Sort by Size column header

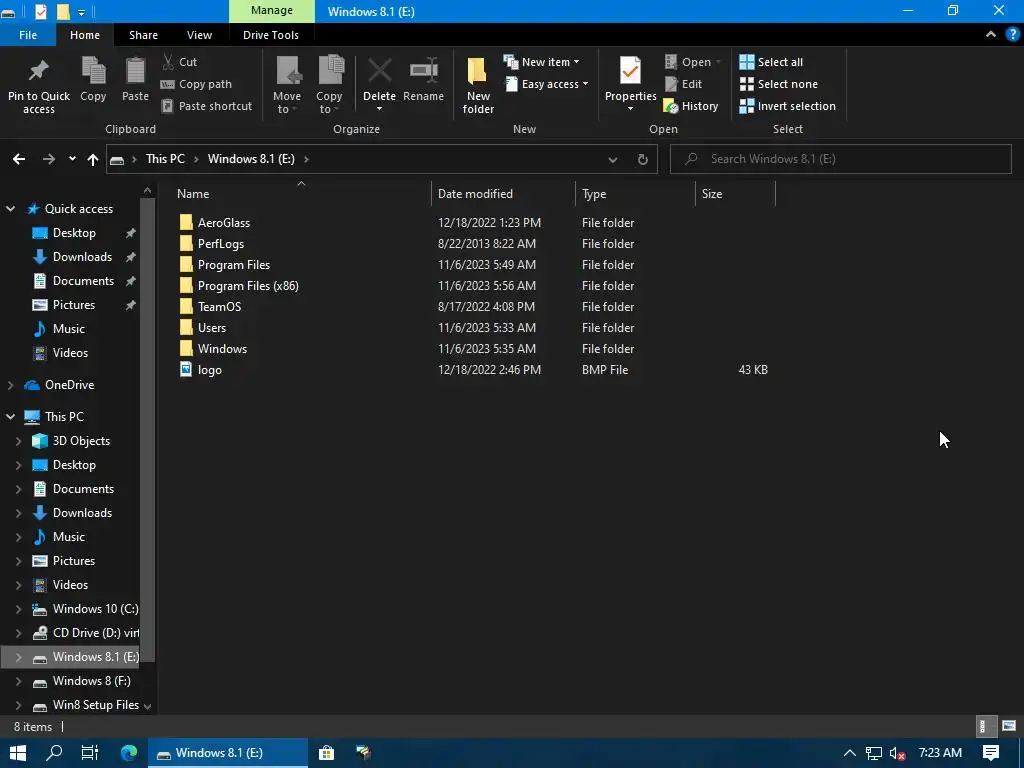pyautogui.click(x=735, y=194)
